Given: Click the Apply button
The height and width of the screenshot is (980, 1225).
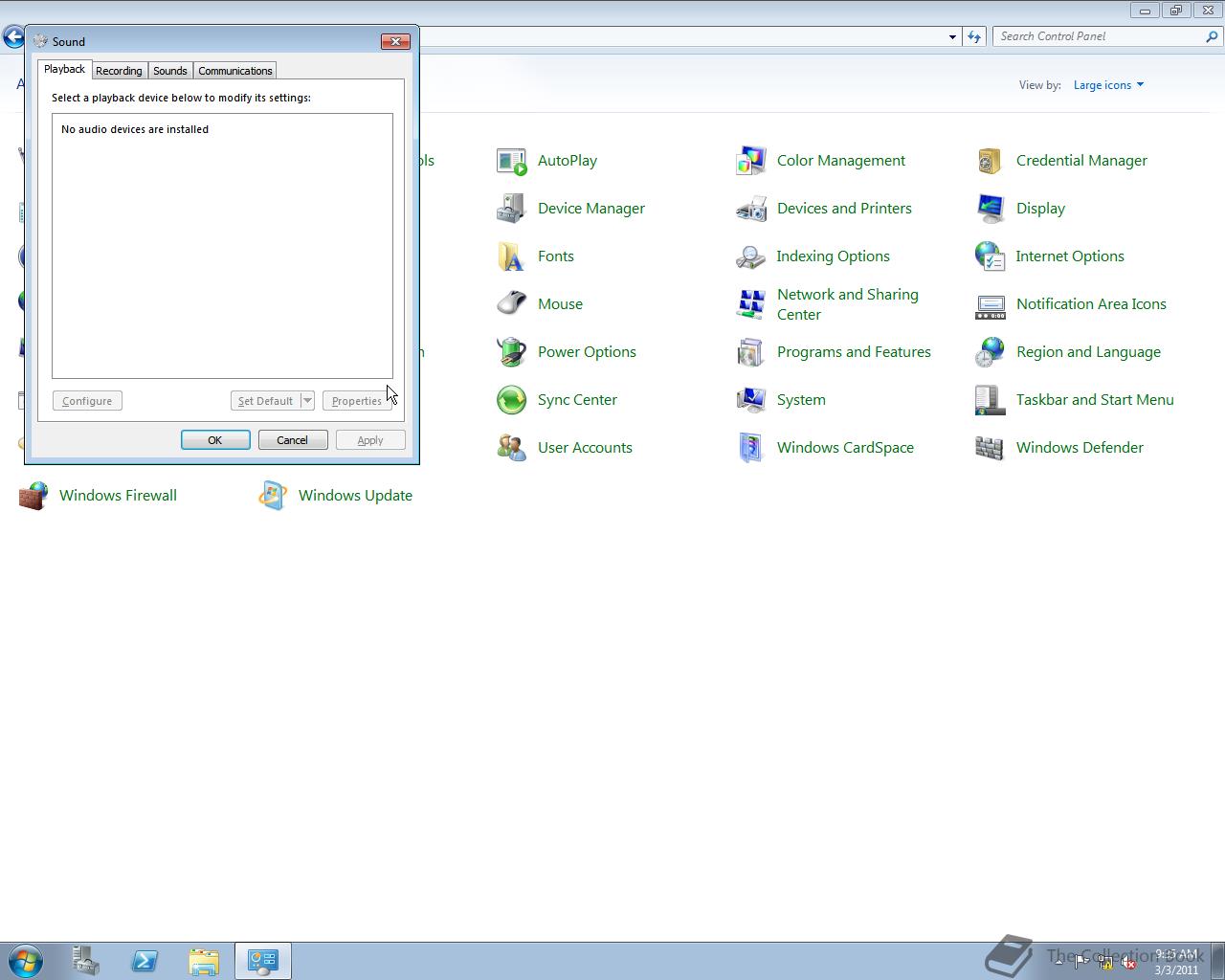Looking at the screenshot, I should 370,440.
